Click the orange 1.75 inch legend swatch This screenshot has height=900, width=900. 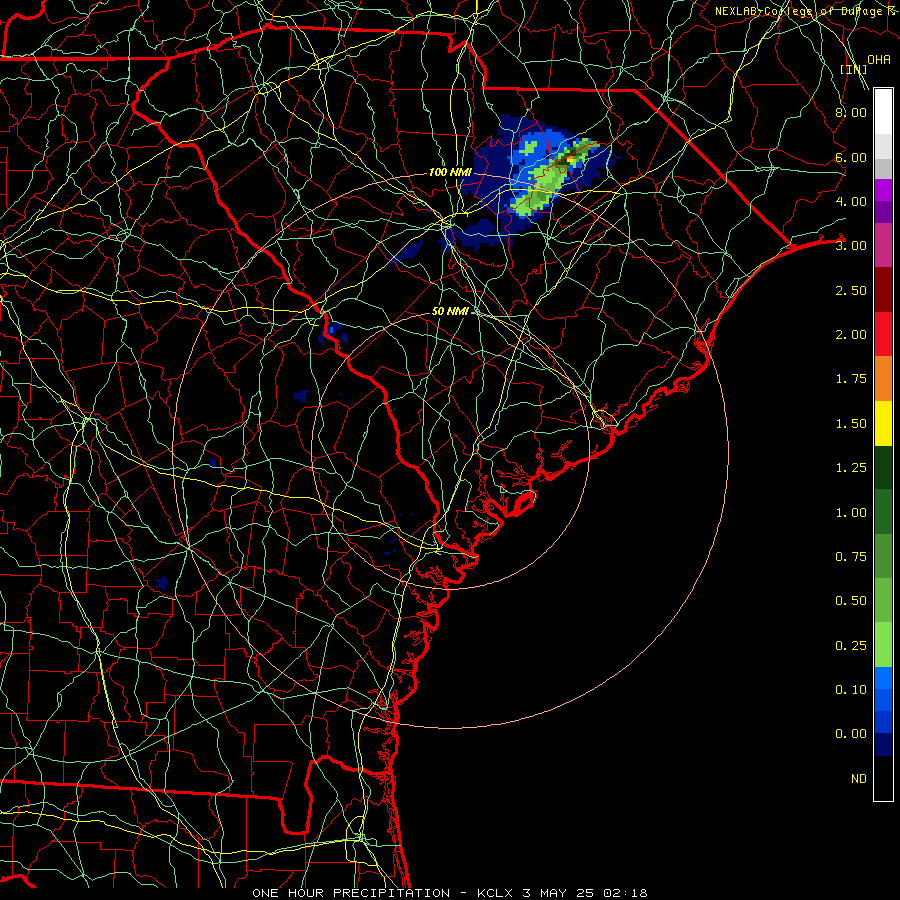(x=883, y=378)
